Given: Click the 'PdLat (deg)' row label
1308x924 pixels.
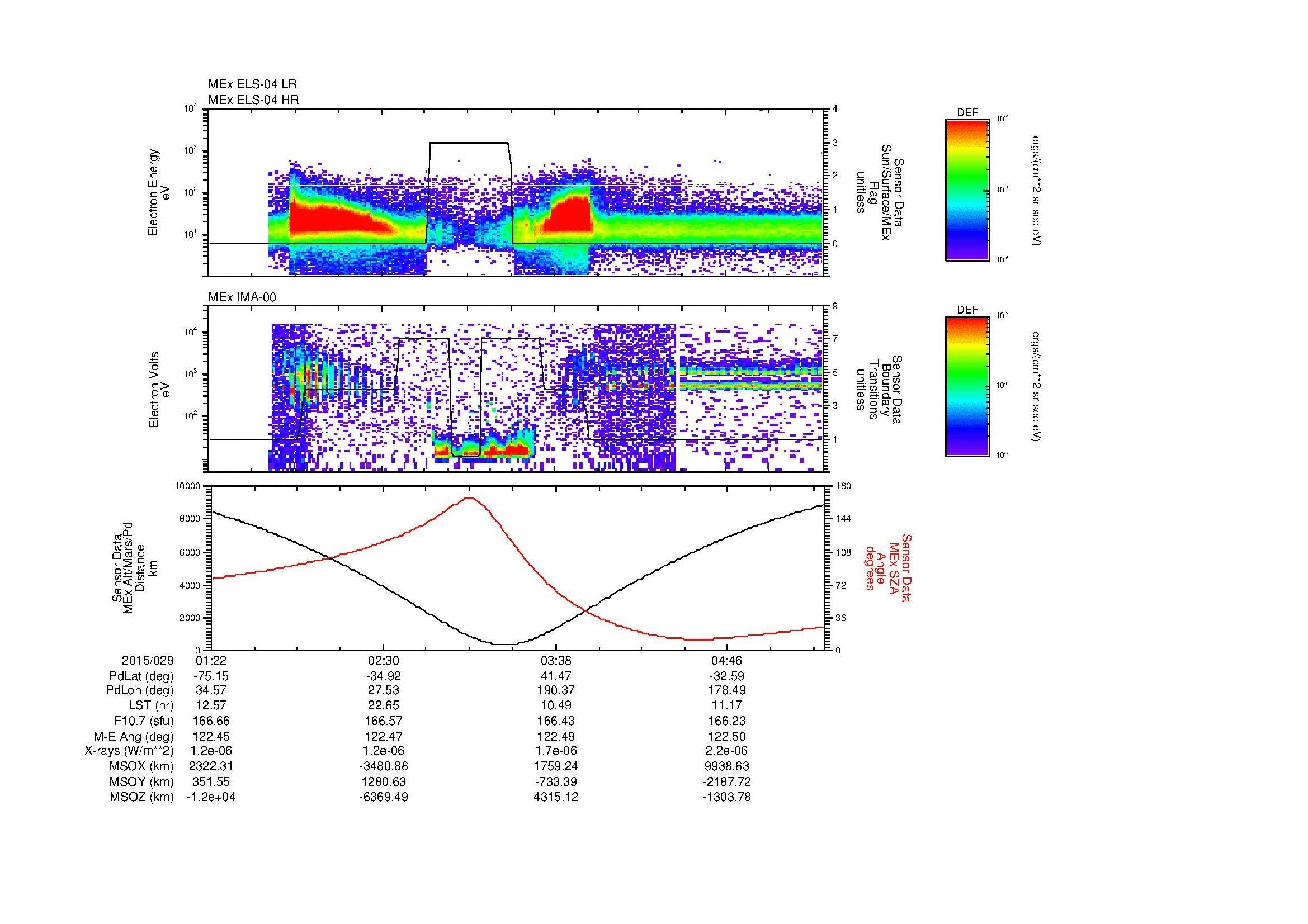Looking at the screenshot, I should click(x=141, y=676).
